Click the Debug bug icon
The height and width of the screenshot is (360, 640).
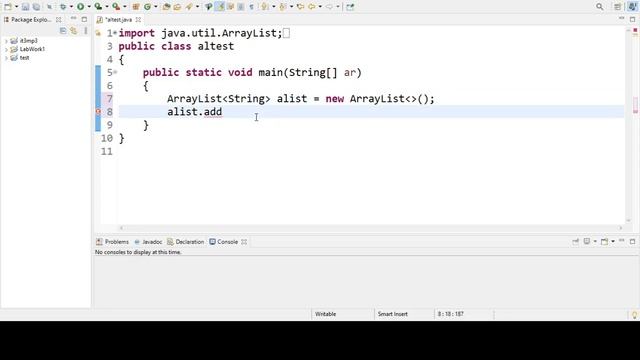coord(62,7)
